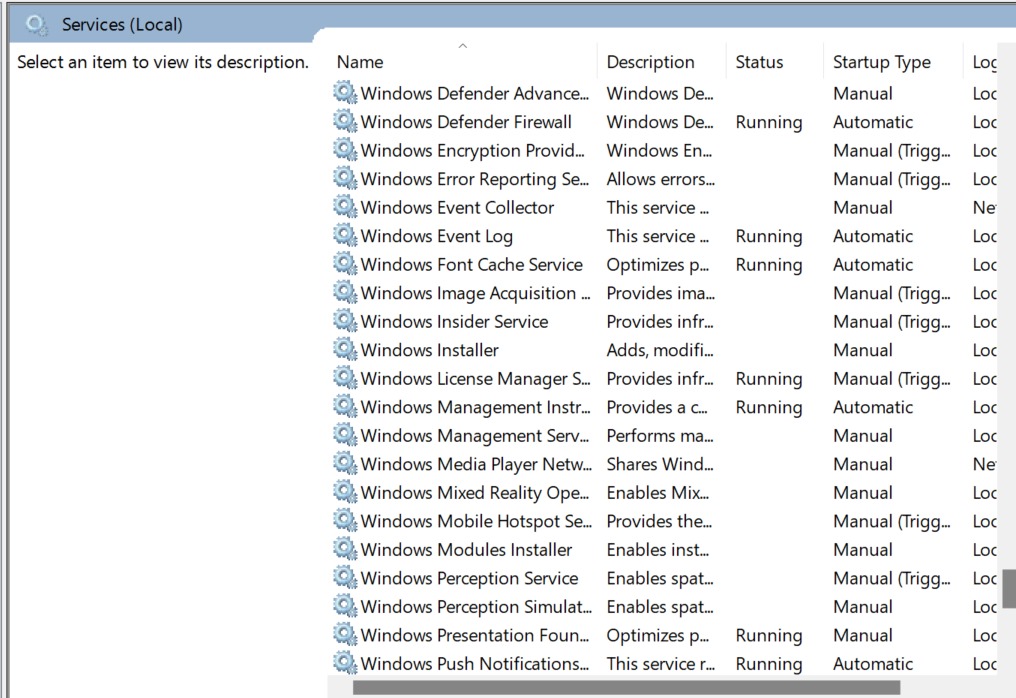Click the Services (Local) header icon
Viewport: 1016px width, 698px height.
click(x=36, y=24)
